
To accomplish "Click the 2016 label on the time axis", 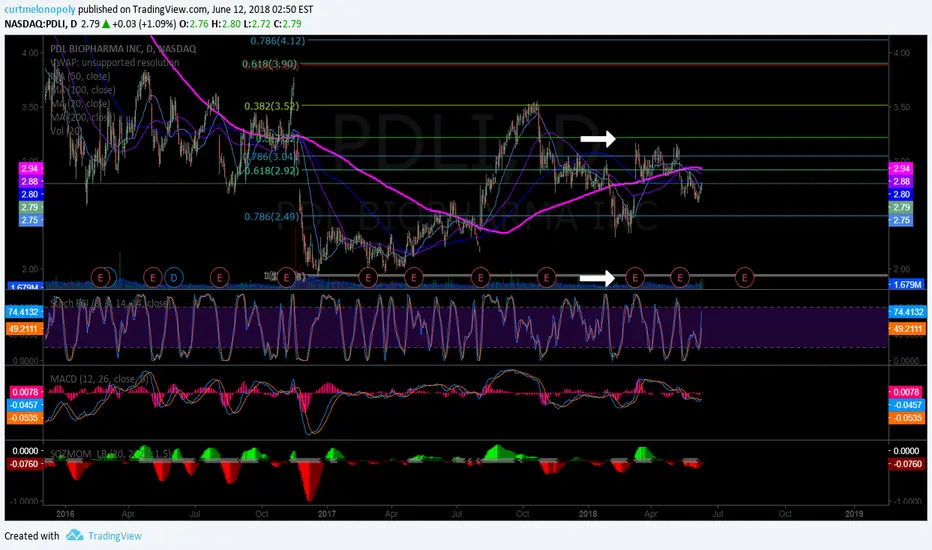I will [x=65, y=514].
